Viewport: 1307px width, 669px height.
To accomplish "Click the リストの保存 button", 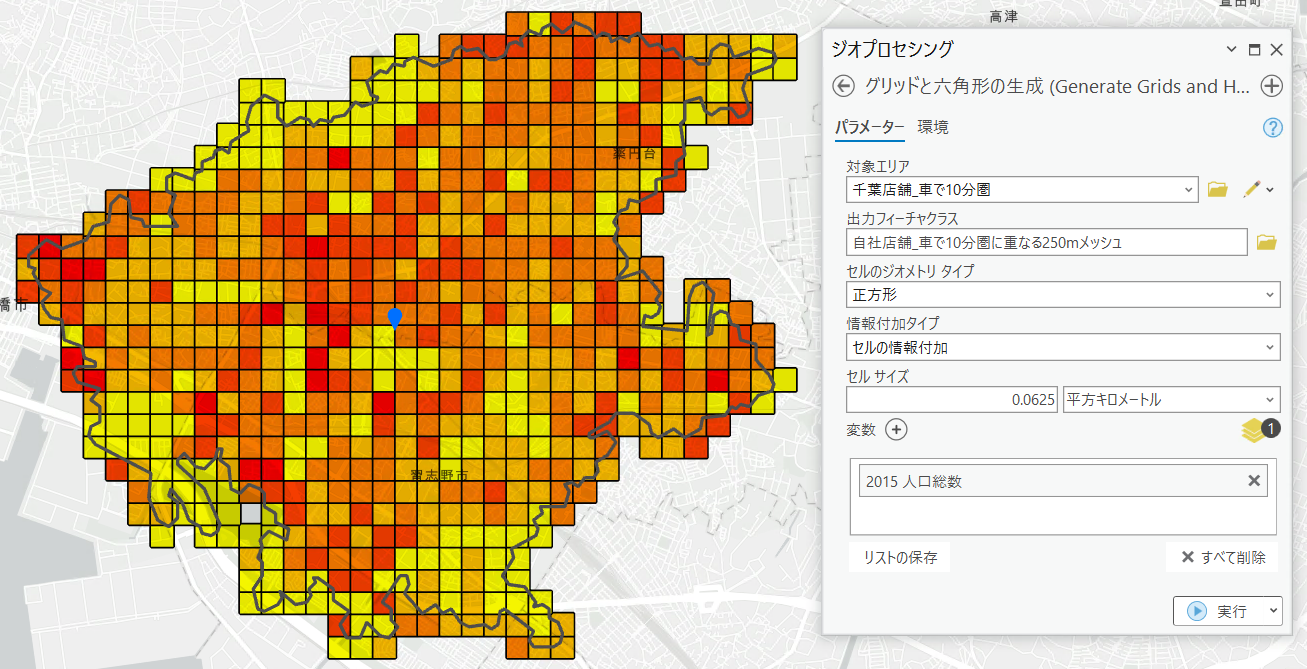I will pyautogui.click(x=900, y=558).
